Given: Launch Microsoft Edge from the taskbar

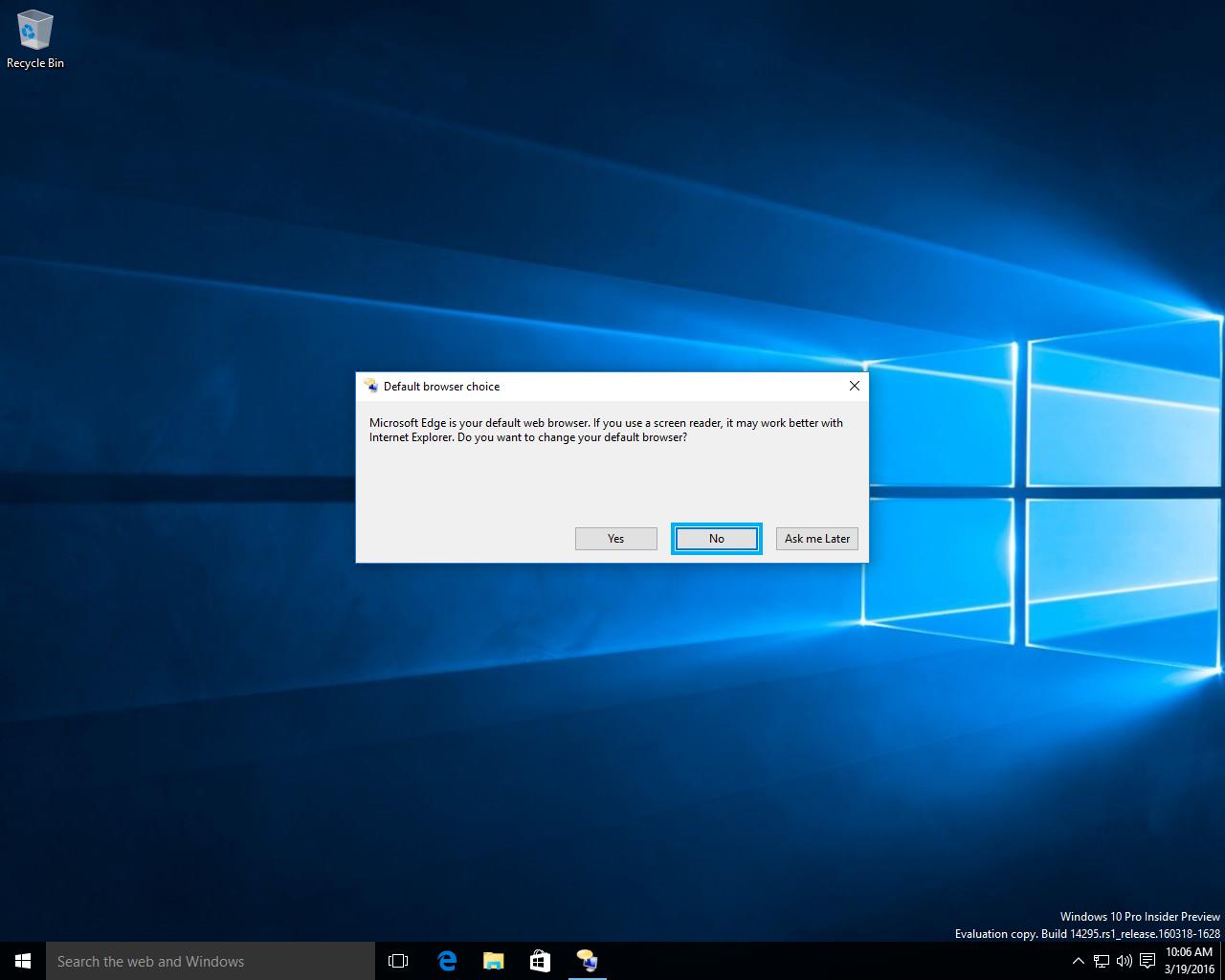Looking at the screenshot, I should coord(447,961).
